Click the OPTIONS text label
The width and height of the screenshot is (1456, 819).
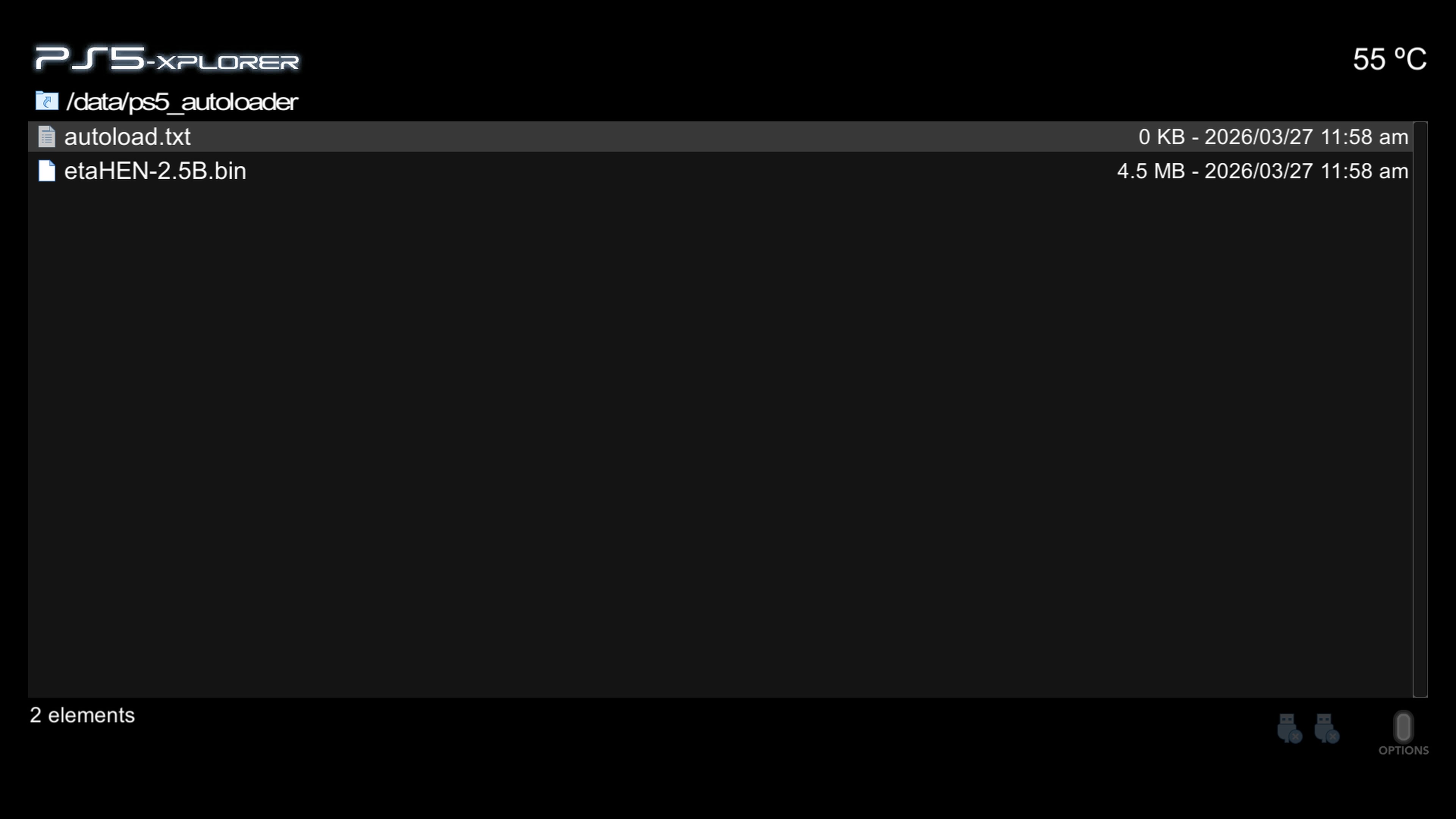pyautogui.click(x=1403, y=751)
